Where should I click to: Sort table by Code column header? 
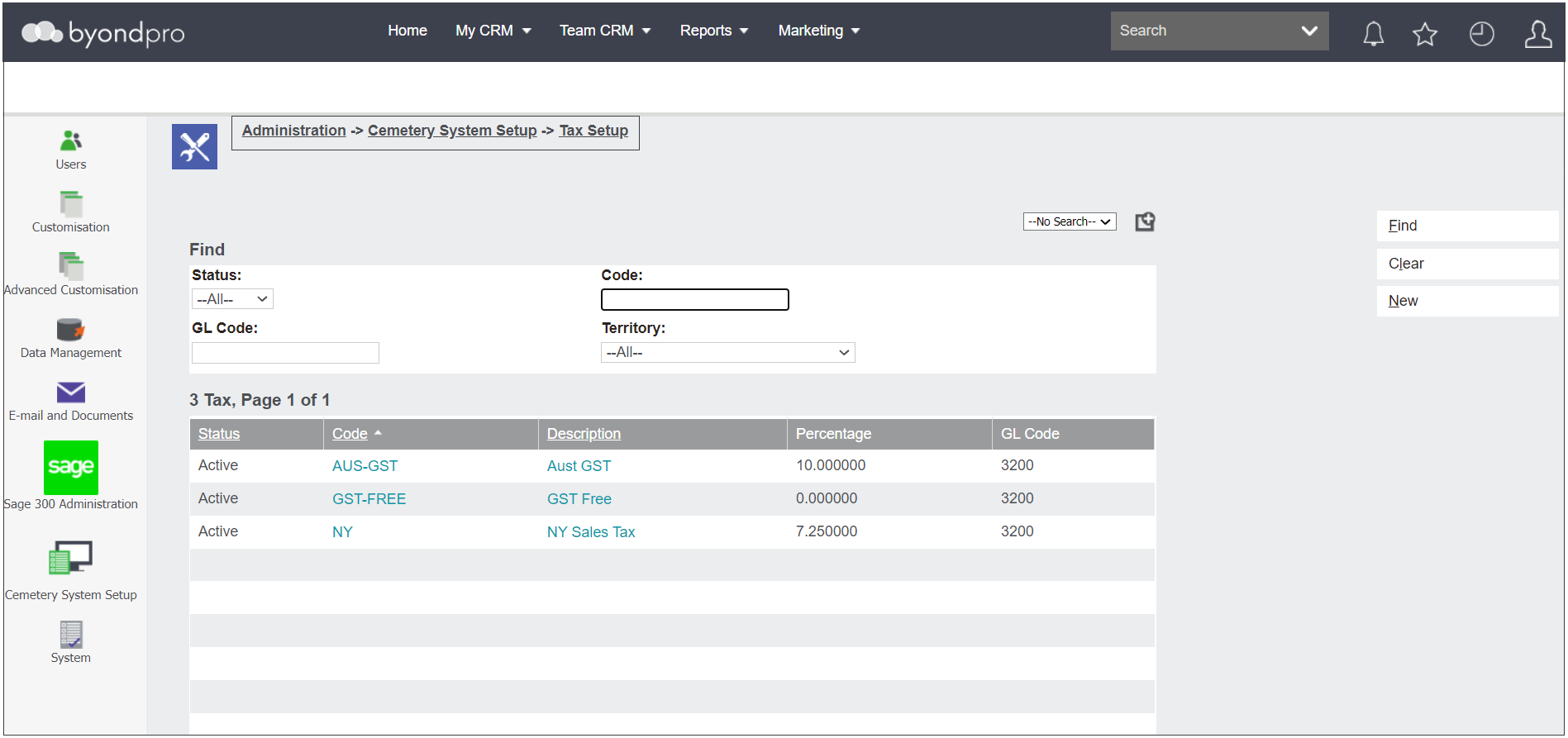pos(350,434)
